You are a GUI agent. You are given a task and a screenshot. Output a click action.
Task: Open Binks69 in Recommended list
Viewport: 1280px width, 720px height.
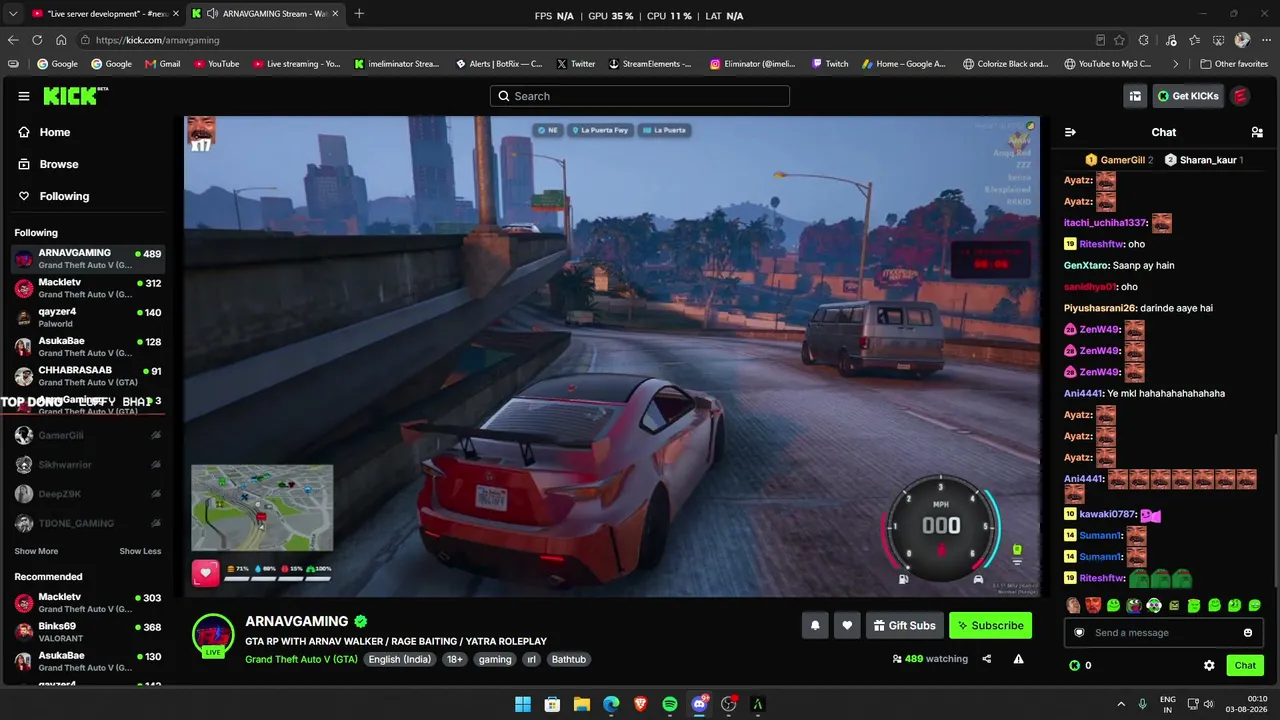coord(88,632)
